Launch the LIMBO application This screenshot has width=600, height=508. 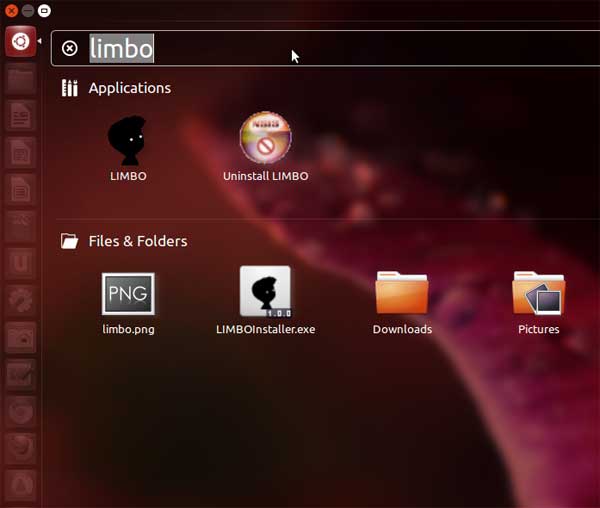pyautogui.click(x=128, y=148)
